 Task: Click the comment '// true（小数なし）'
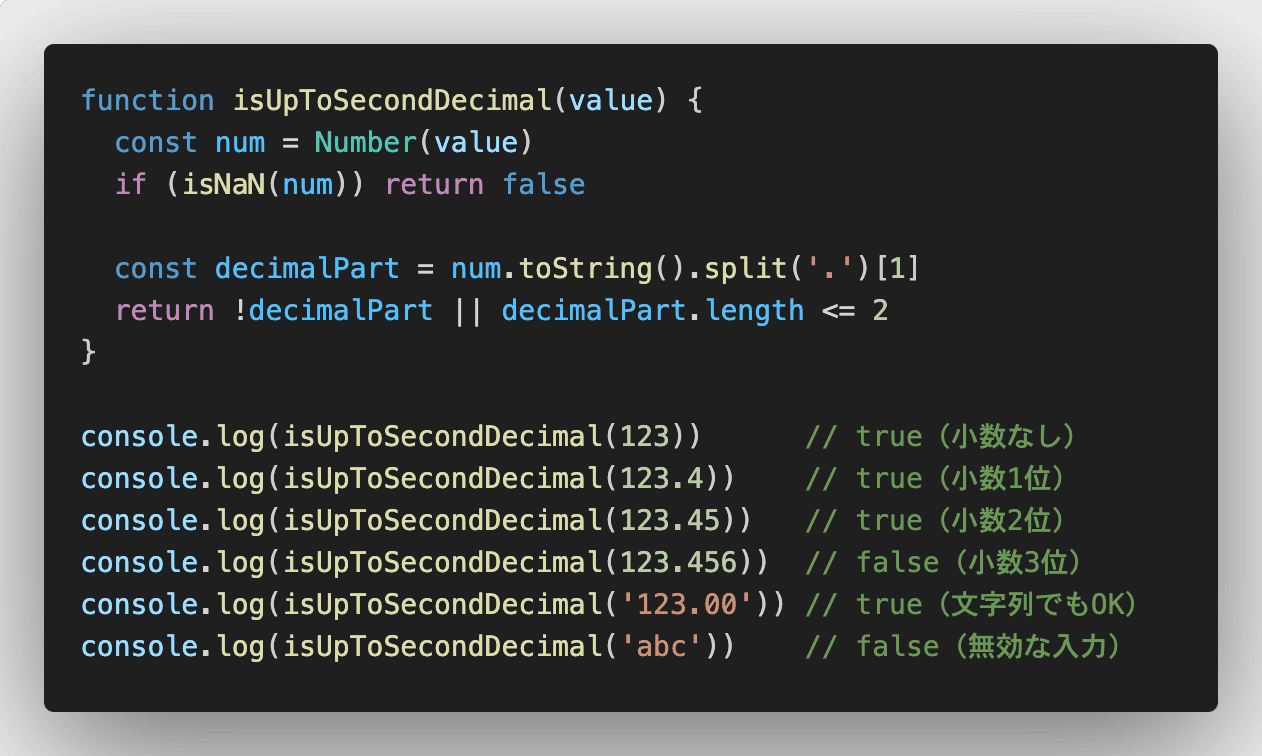click(941, 437)
